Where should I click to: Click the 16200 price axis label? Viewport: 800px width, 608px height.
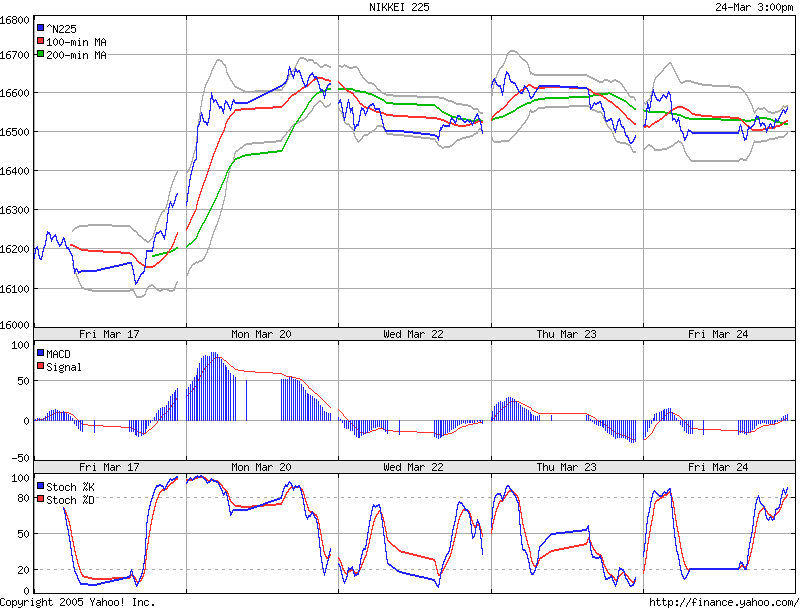pos(15,249)
